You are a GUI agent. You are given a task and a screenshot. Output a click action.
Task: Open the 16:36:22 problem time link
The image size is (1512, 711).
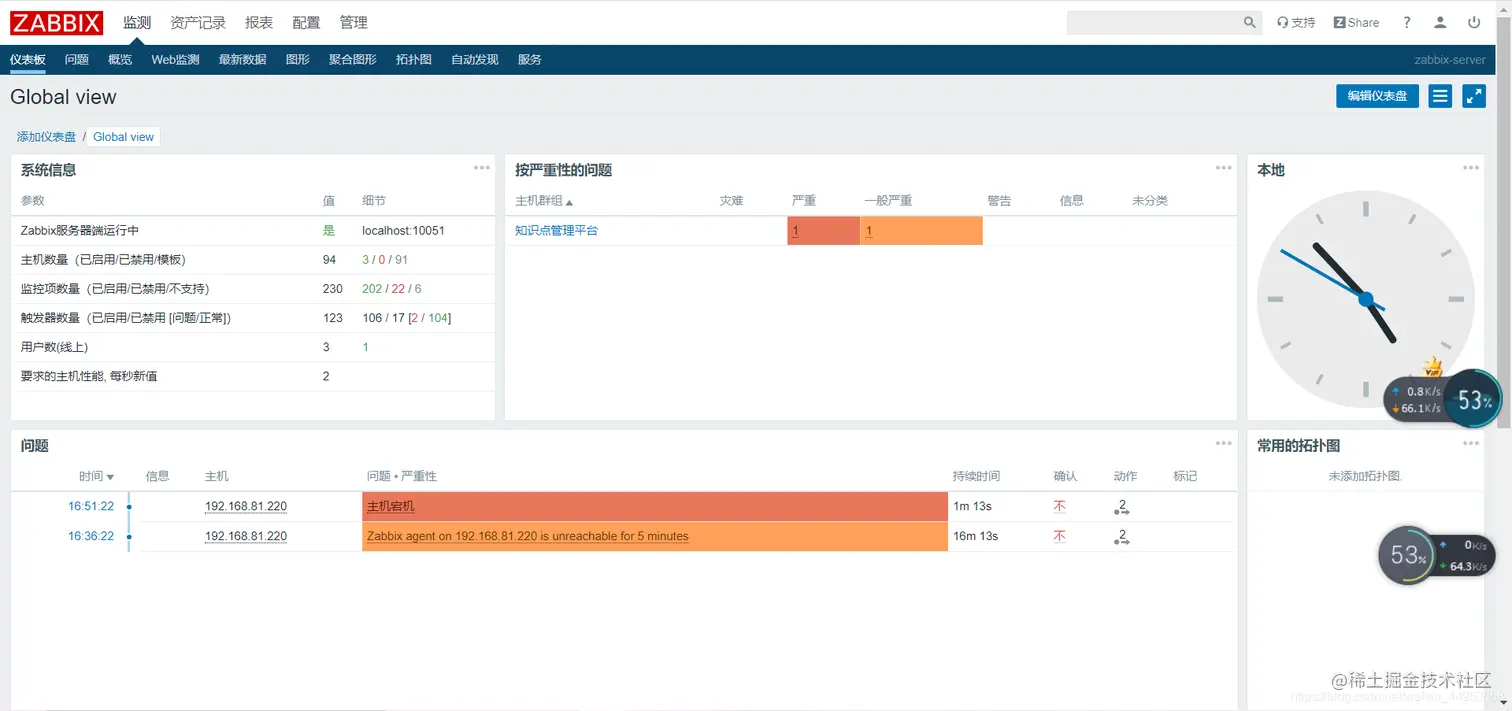pyautogui.click(x=91, y=536)
